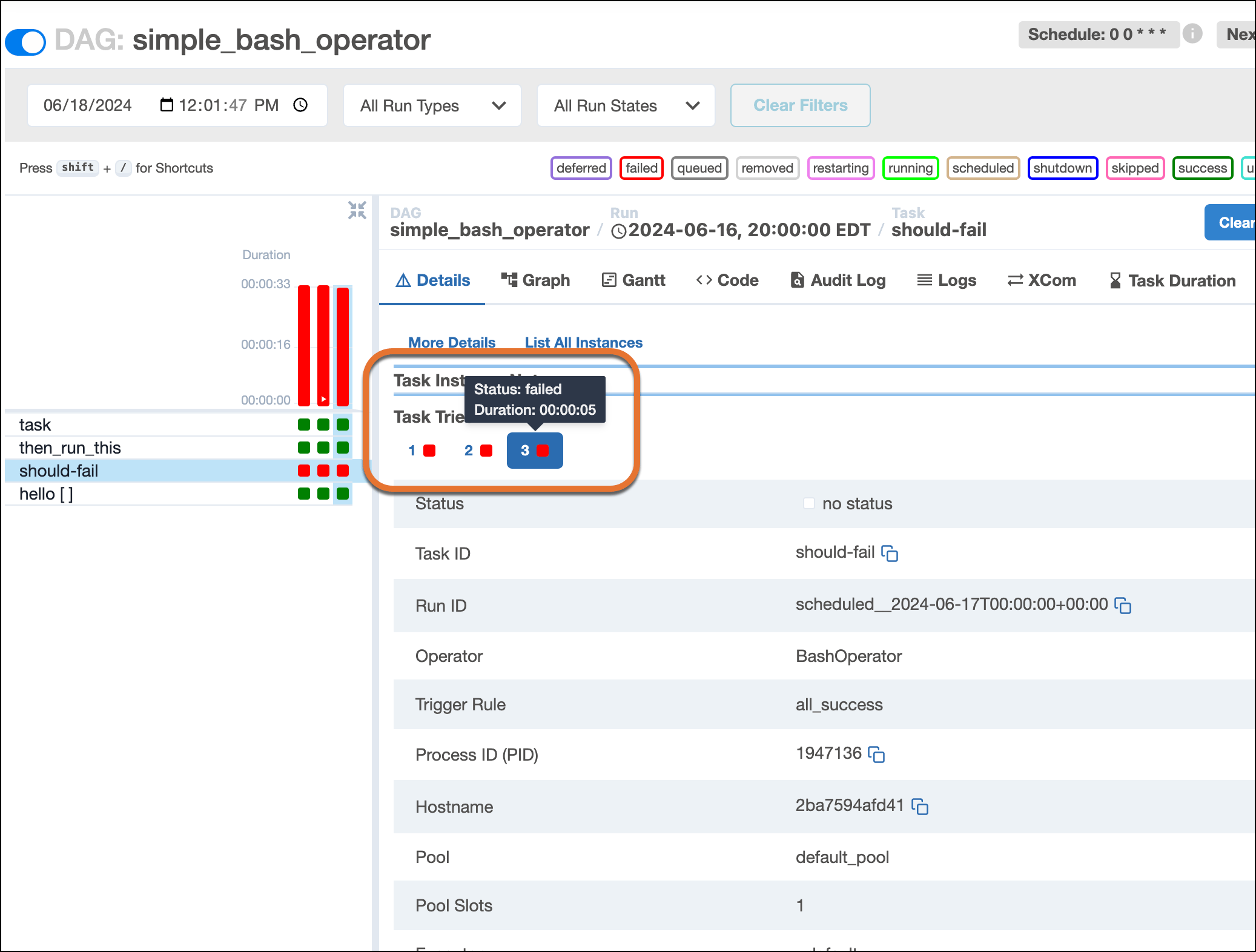Click the default_pool value
The height and width of the screenshot is (952, 1256).
pos(842,857)
